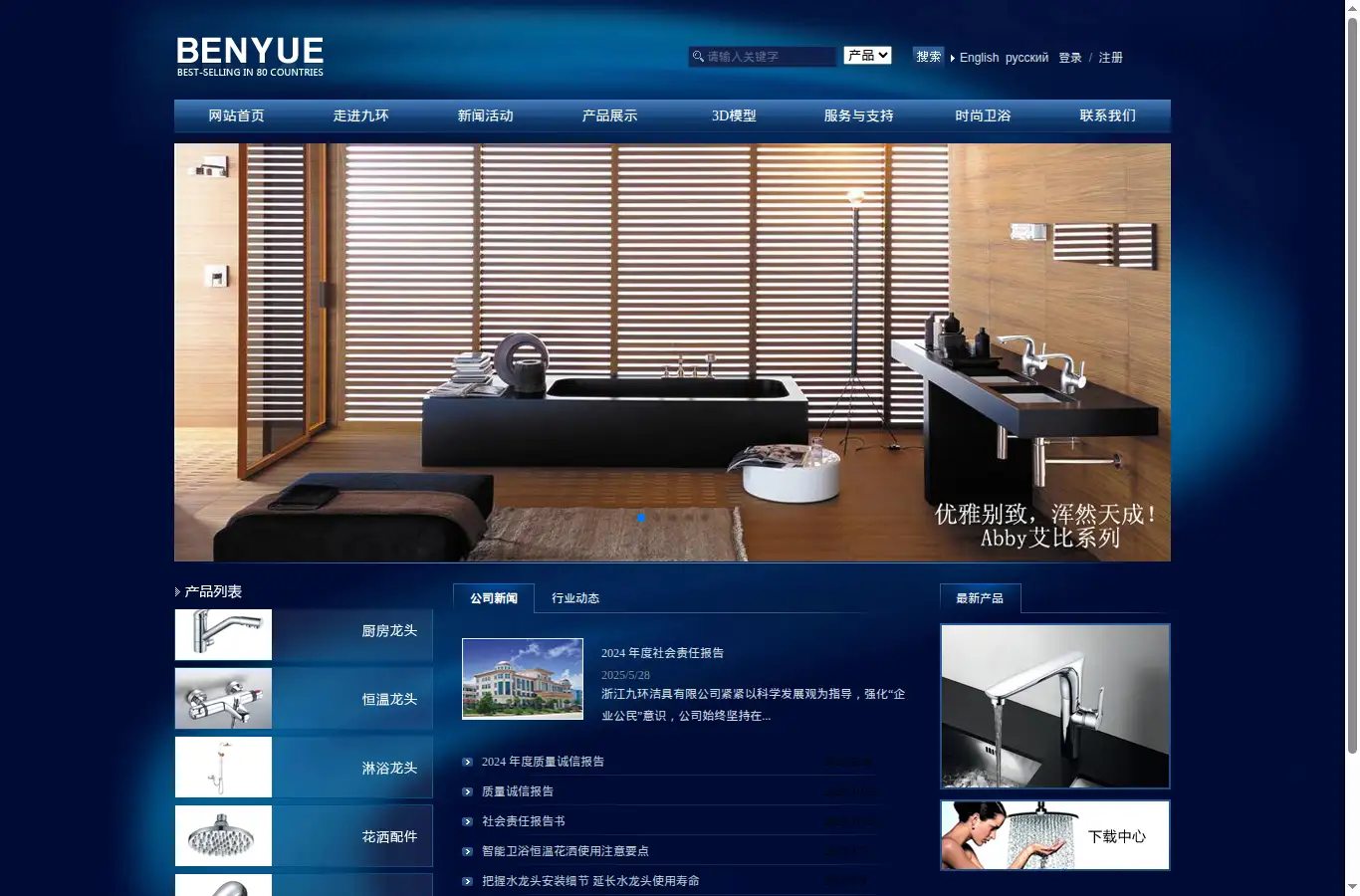Viewport: 1360px width, 896px height.
Task: Click bullet icon next to 质量诚信报告
Action: click(467, 791)
